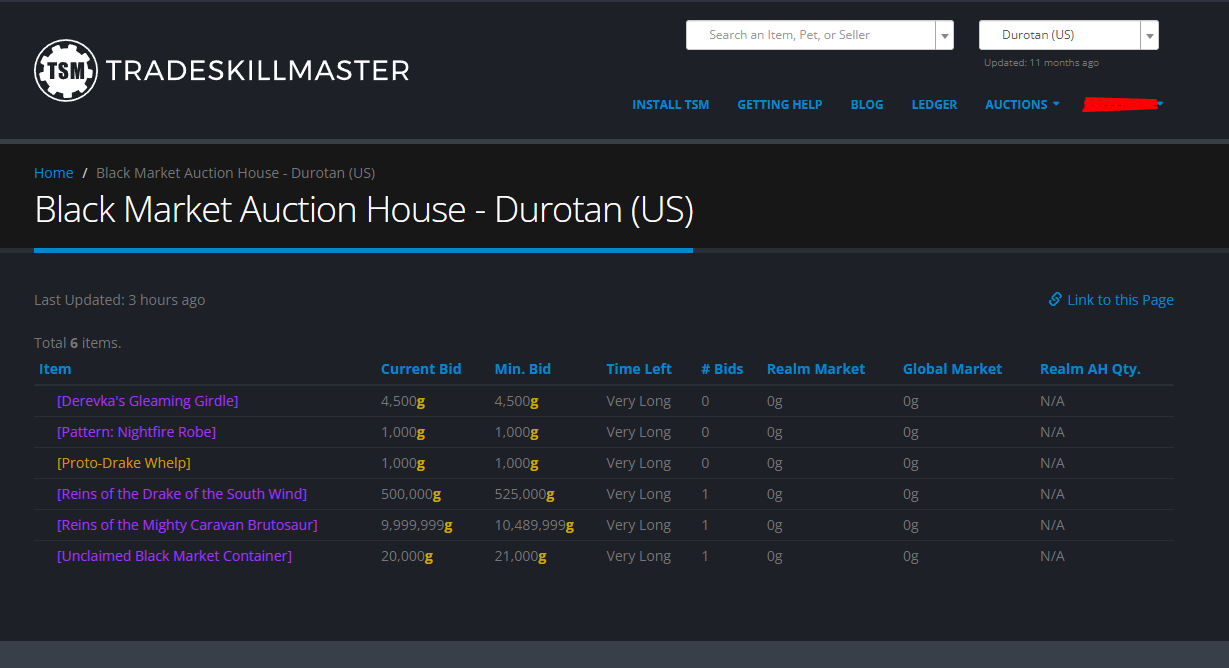Click the Black Market Auction House breadcrumb text

tap(236, 173)
